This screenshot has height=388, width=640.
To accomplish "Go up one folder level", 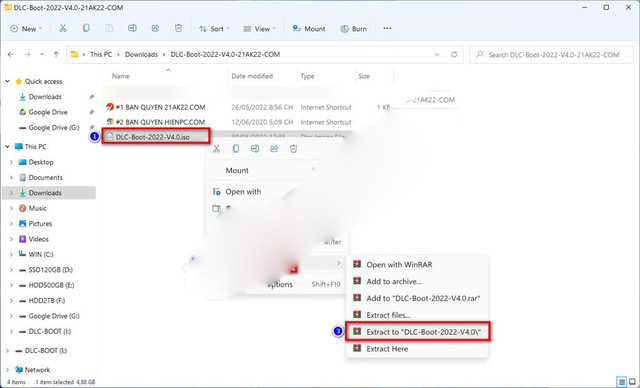I will (x=56, y=54).
